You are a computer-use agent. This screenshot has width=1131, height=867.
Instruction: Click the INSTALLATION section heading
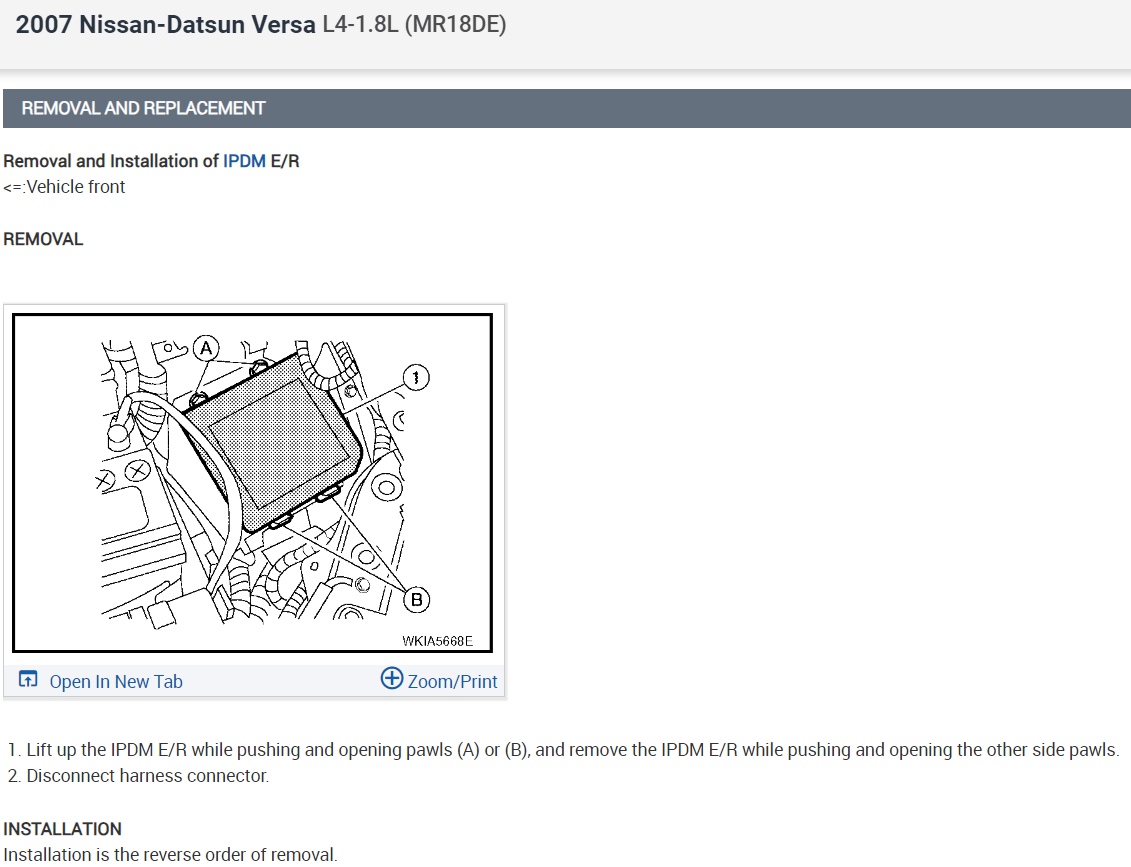[x=62, y=829]
